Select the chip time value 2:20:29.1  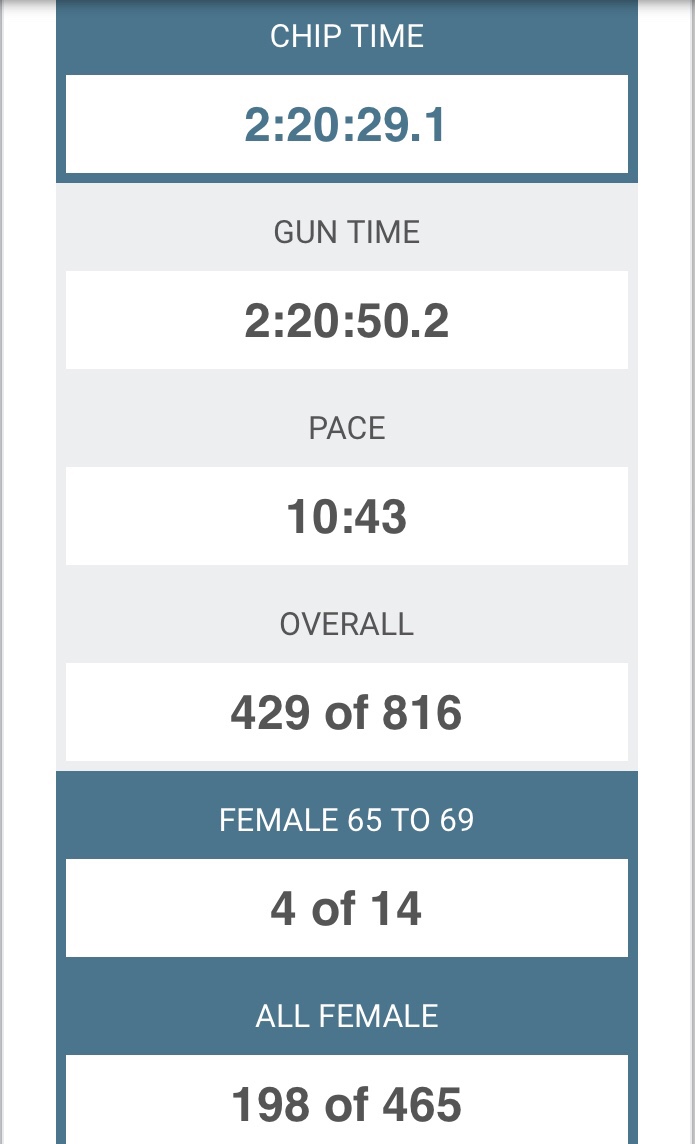tap(346, 126)
